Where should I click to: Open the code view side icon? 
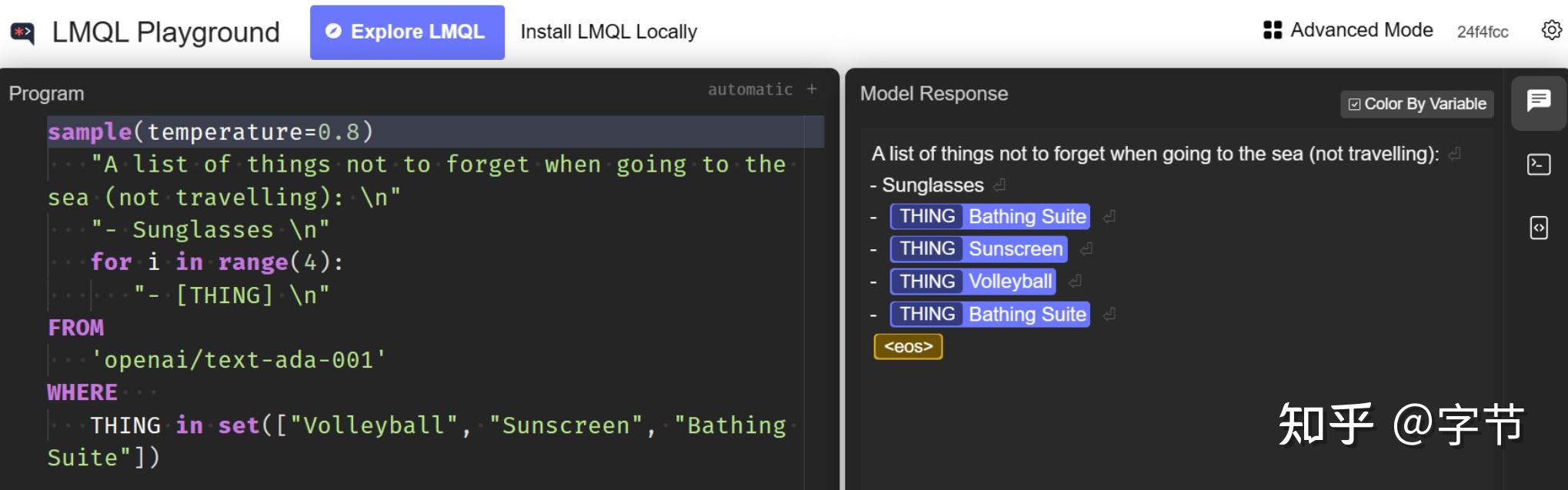(x=1539, y=228)
